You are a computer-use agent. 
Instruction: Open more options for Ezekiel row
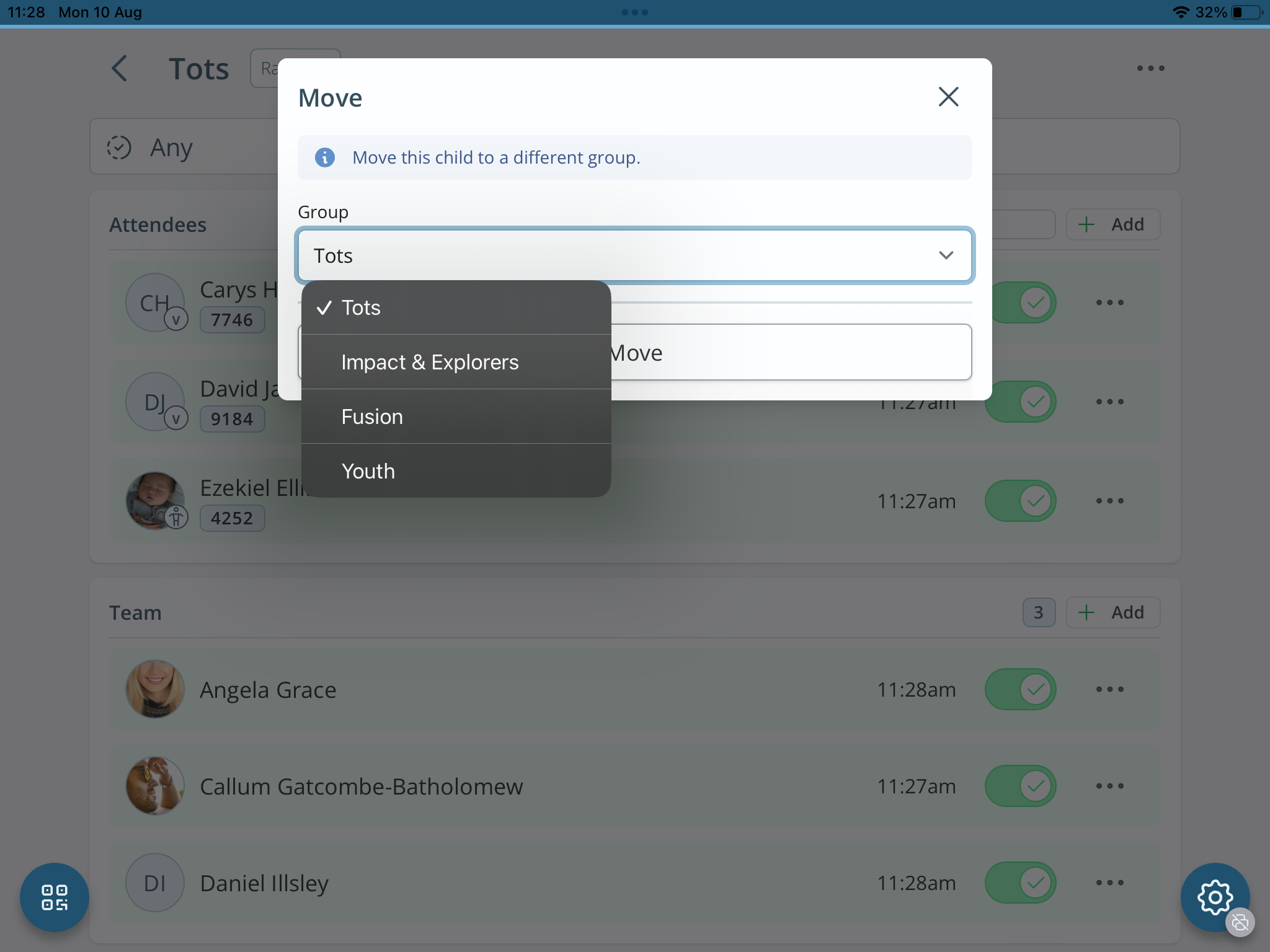(x=1109, y=501)
